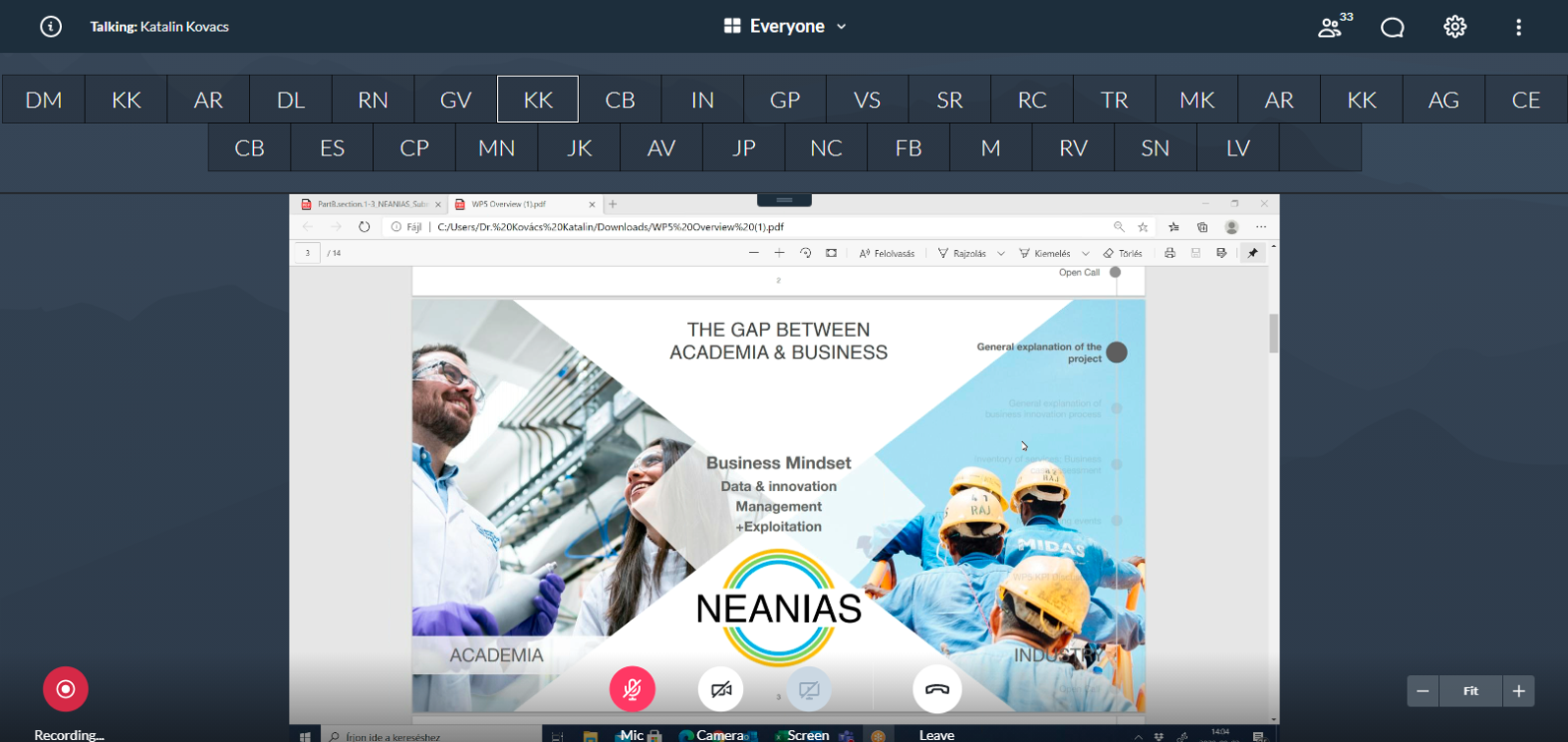Viewport: 1568px width, 742px height.
Task: Open the browser collections icon
Action: pos(1202,226)
